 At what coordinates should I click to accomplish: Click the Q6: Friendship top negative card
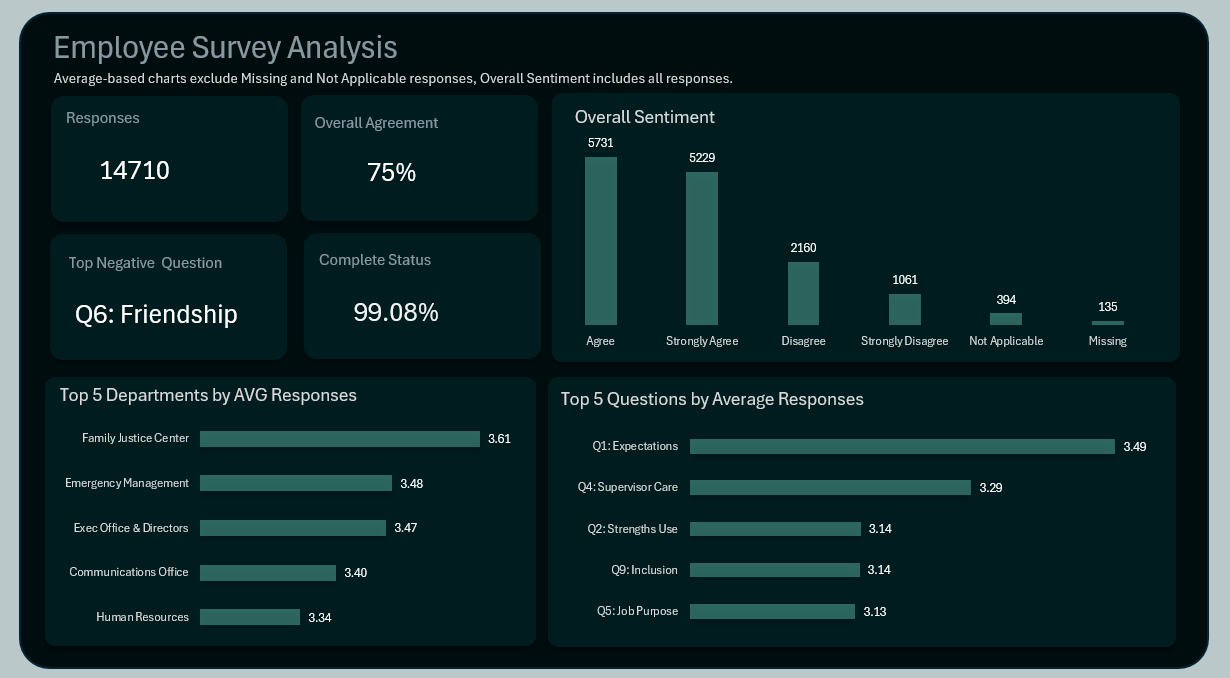(156, 314)
